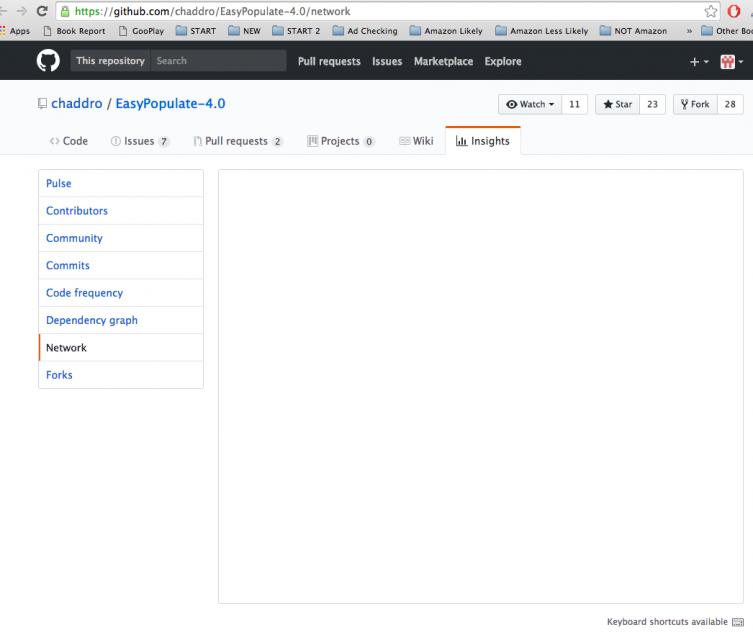This screenshot has width=753, height=640.
Task: Select Network in the Insights sidebar
Action: coord(121,348)
